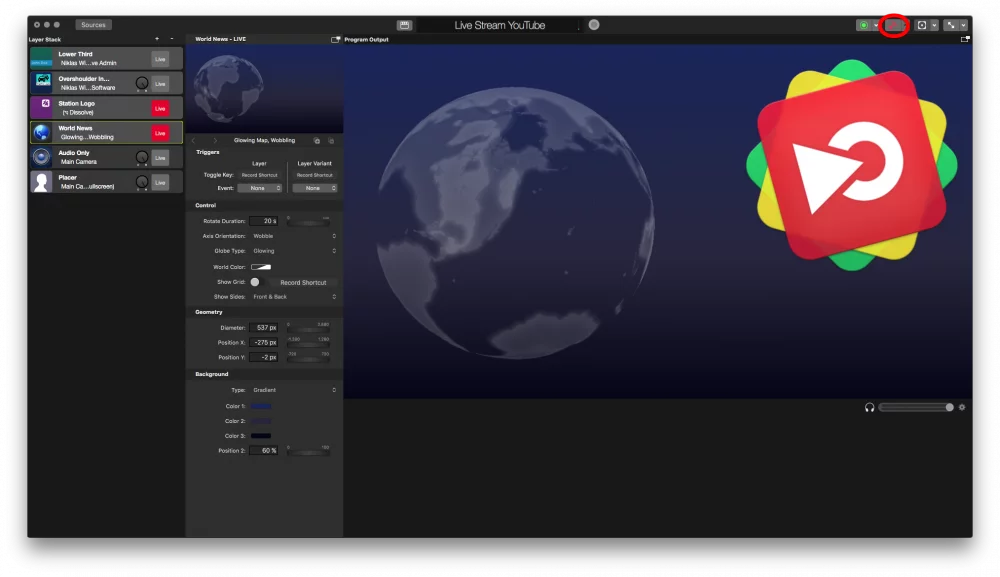
Task: Click the Overshoulder layer volume knob
Action: pos(142,84)
